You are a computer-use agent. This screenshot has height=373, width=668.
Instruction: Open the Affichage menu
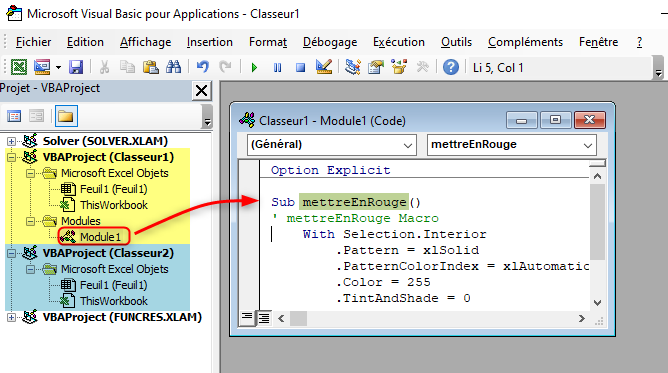pyautogui.click(x=145, y=42)
